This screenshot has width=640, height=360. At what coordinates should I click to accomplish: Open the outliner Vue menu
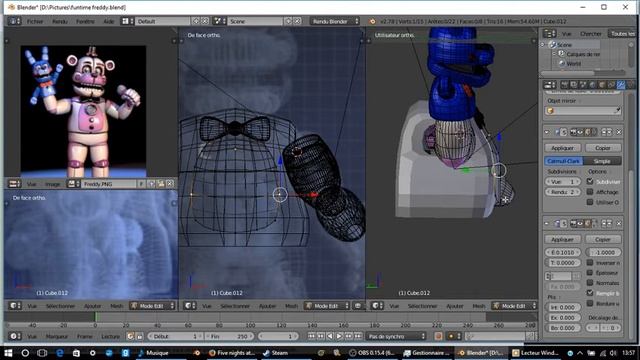click(567, 34)
